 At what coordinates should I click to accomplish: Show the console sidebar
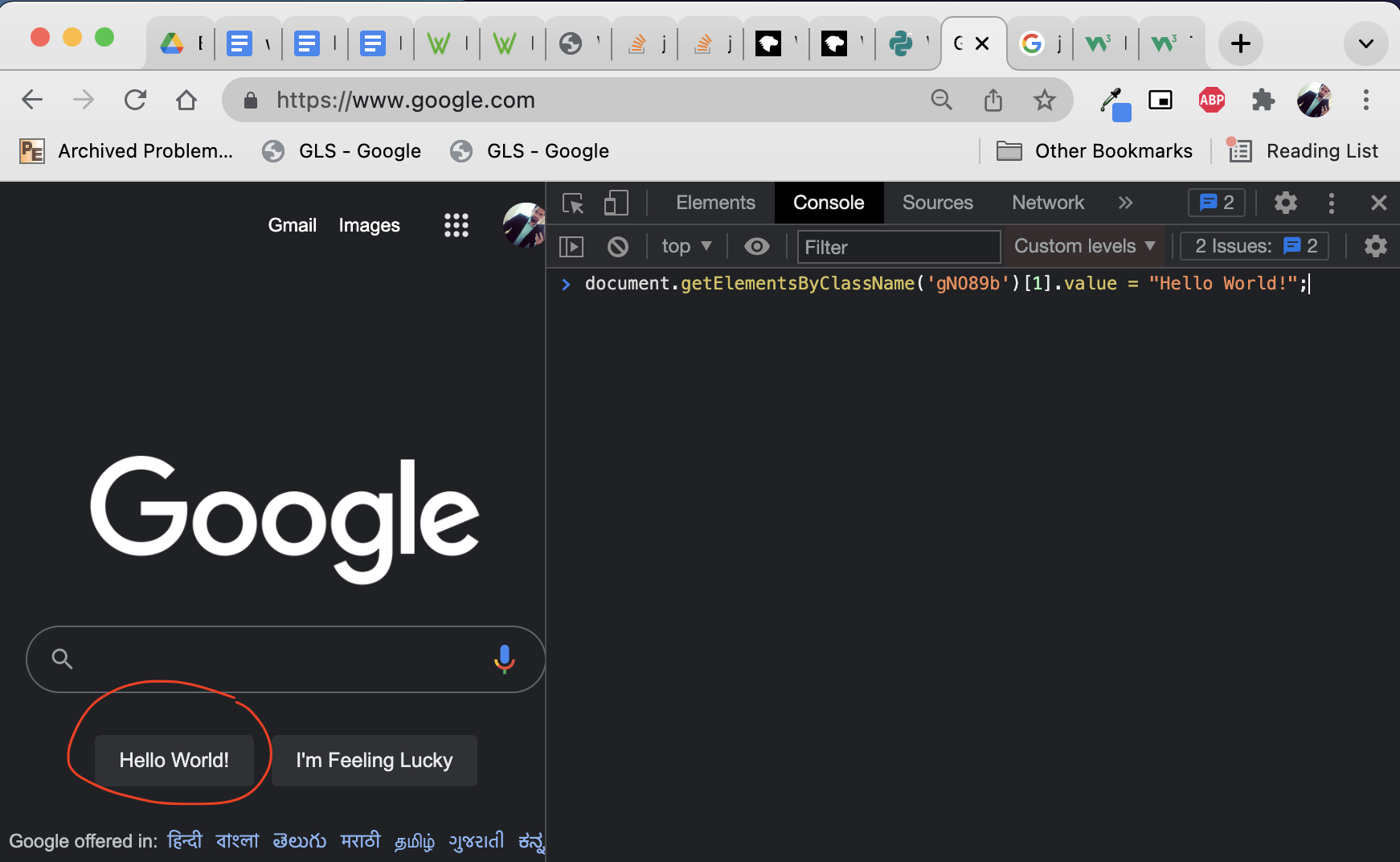pos(571,247)
